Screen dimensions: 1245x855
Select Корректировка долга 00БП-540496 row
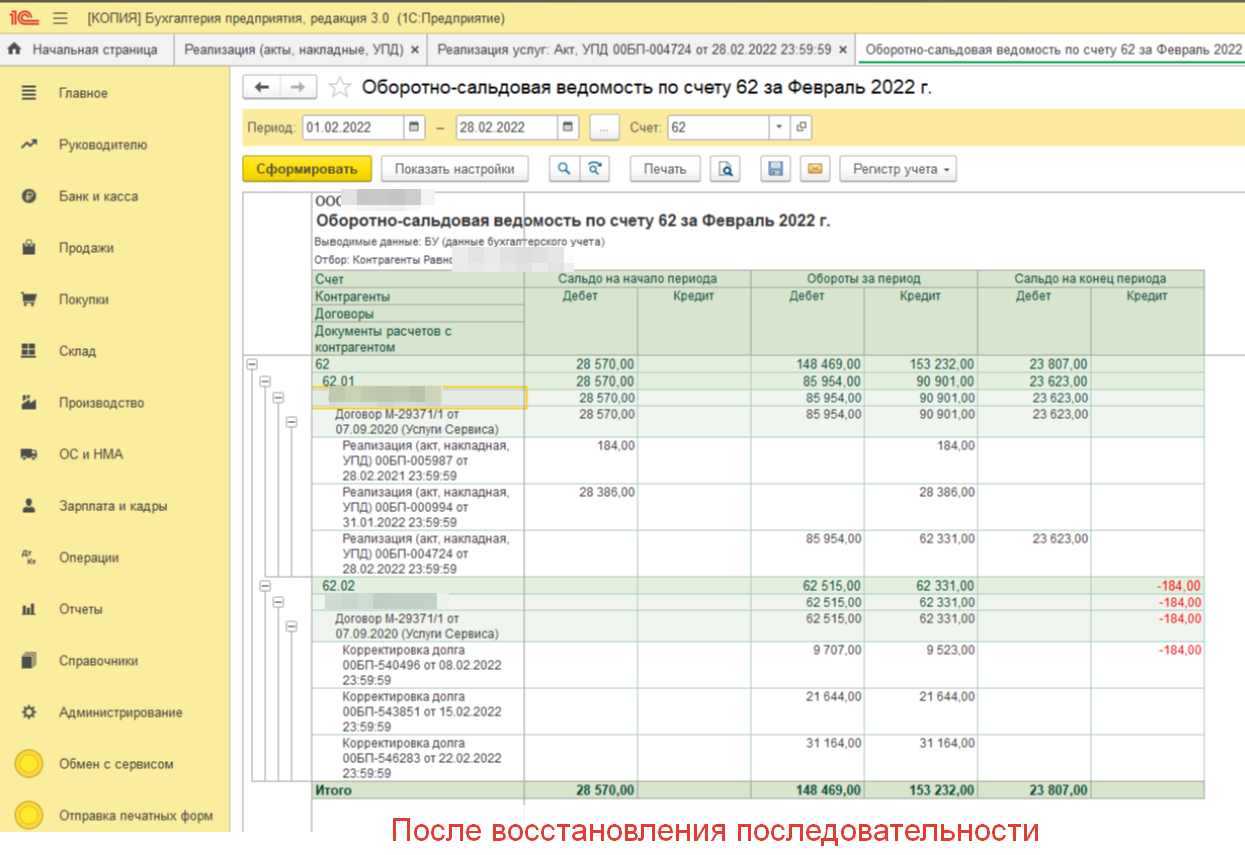pos(760,665)
